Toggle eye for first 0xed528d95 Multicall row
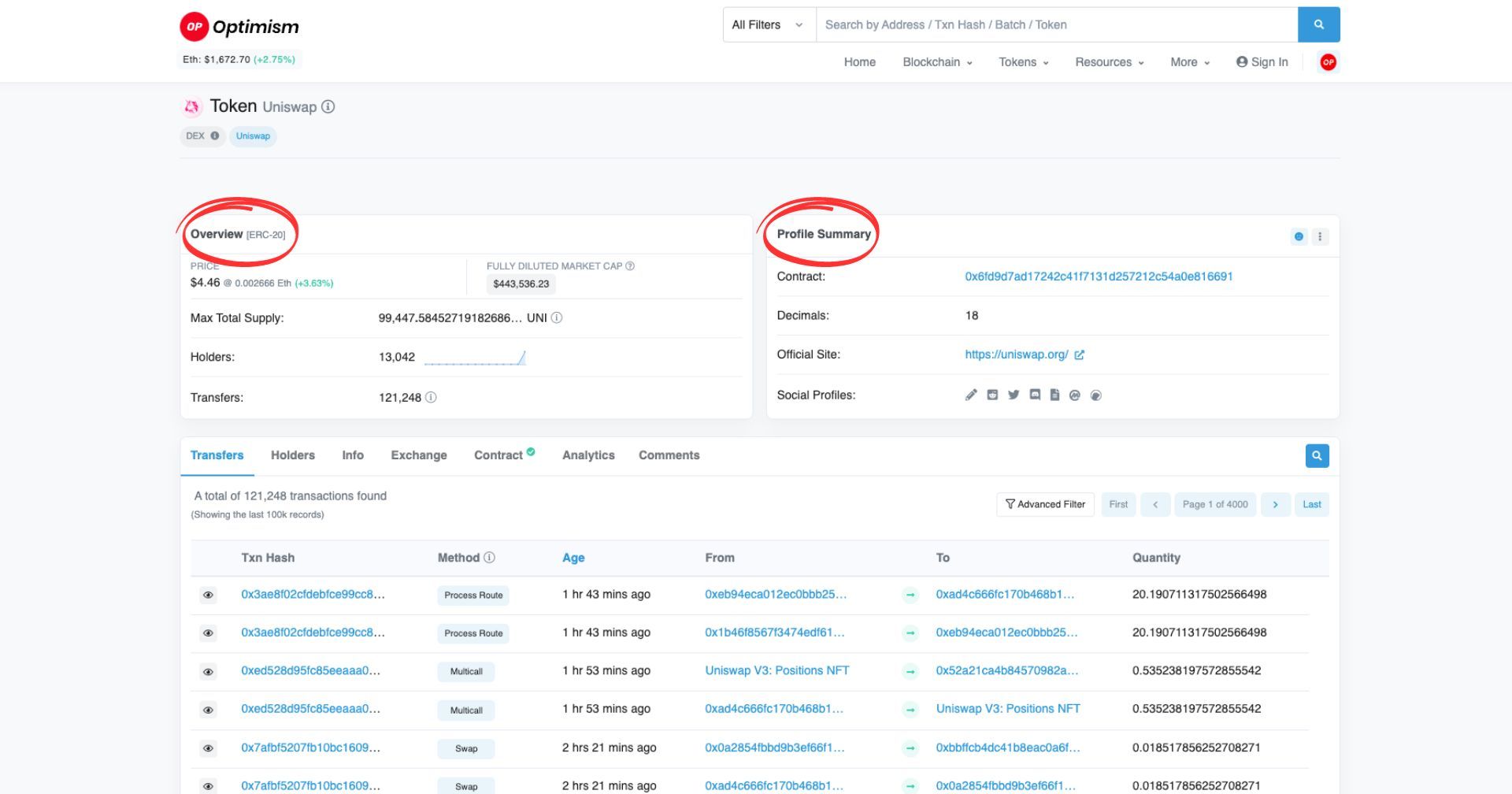This screenshot has width=1512, height=794. point(208,672)
